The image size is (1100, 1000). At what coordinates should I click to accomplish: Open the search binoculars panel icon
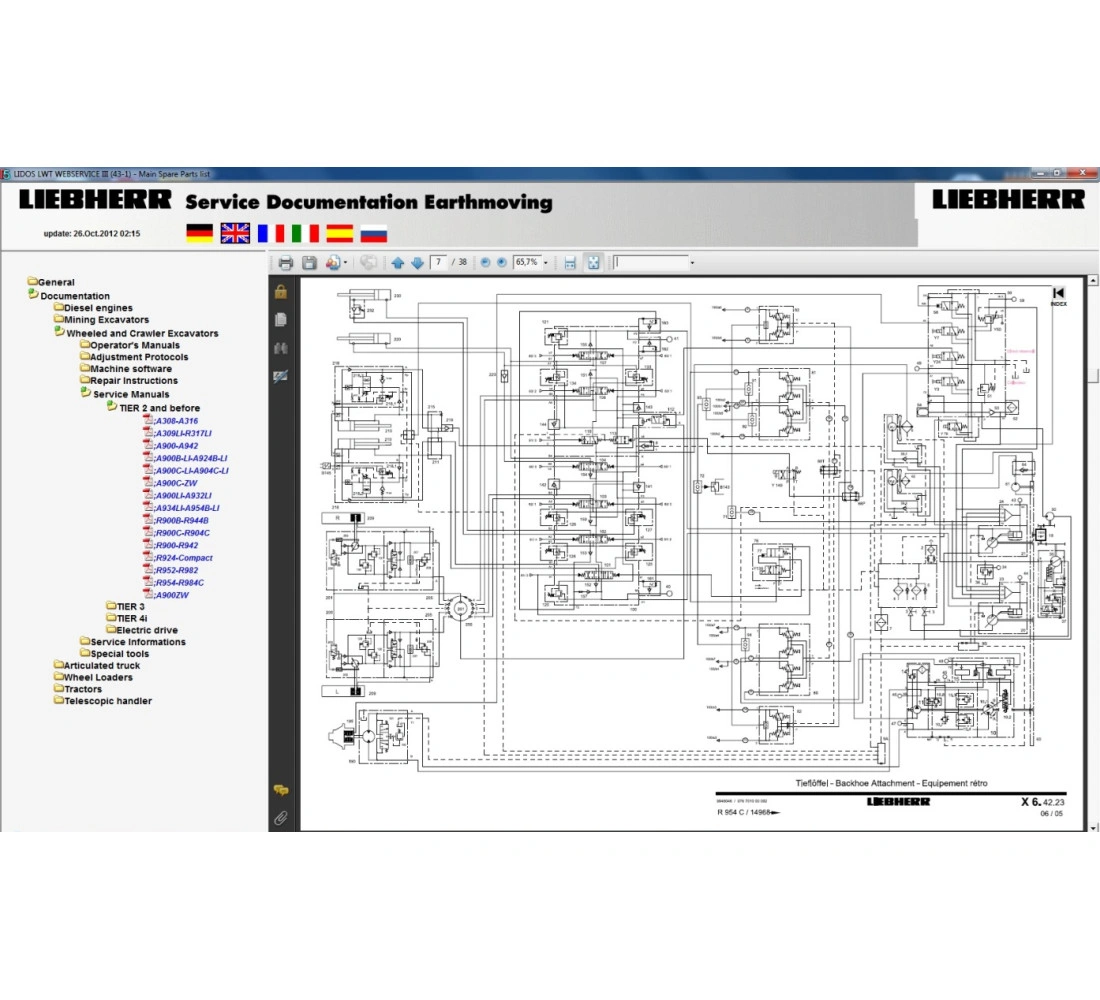pos(281,348)
